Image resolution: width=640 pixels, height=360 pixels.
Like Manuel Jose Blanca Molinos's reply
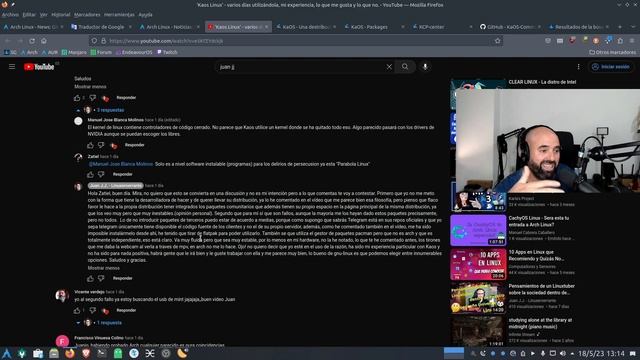[90, 145]
